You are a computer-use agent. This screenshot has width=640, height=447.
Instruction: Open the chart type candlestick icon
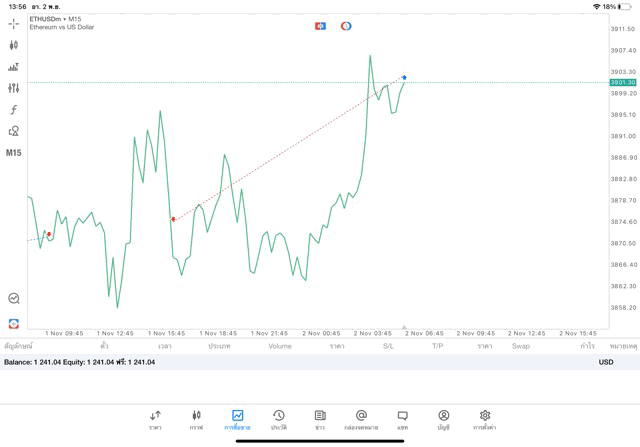click(x=14, y=45)
